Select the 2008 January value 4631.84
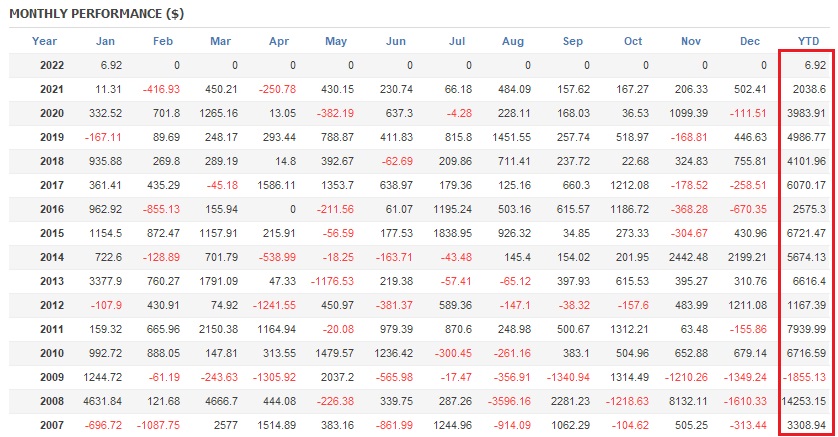838x437 pixels. pos(105,401)
